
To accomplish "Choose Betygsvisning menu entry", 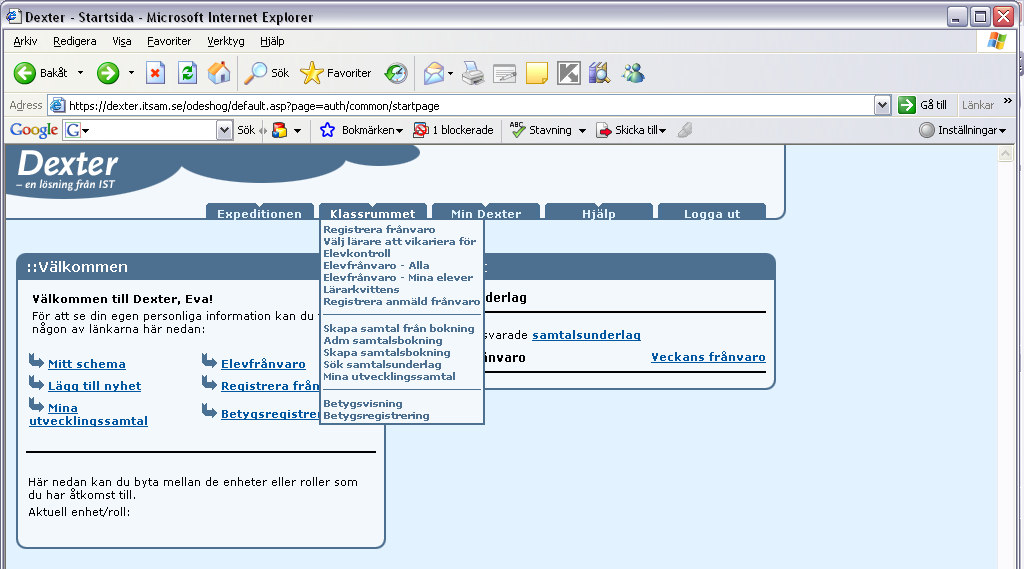I will pos(362,403).
